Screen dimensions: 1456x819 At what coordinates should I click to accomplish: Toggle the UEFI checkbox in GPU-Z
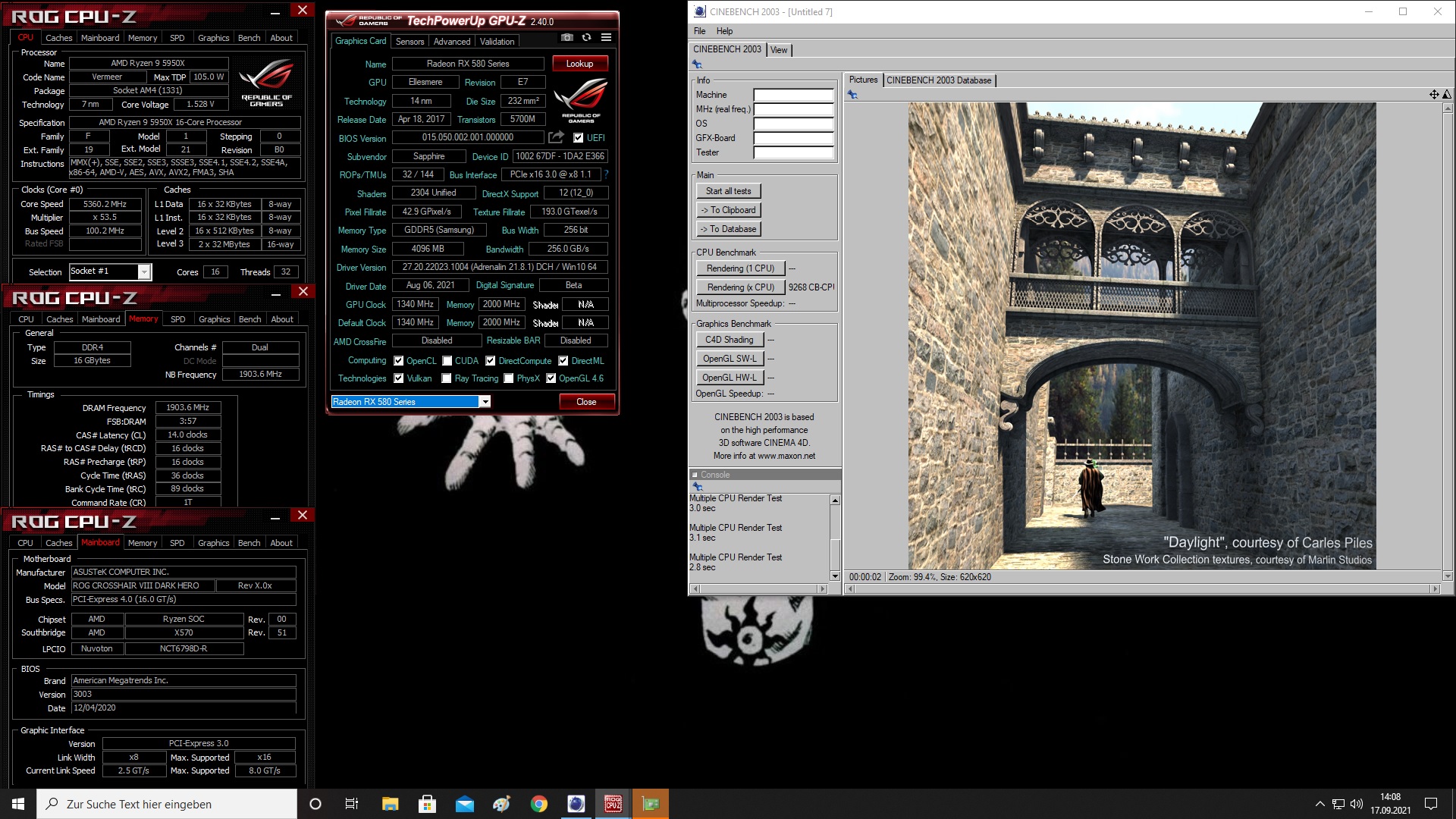tap(579, 138)
